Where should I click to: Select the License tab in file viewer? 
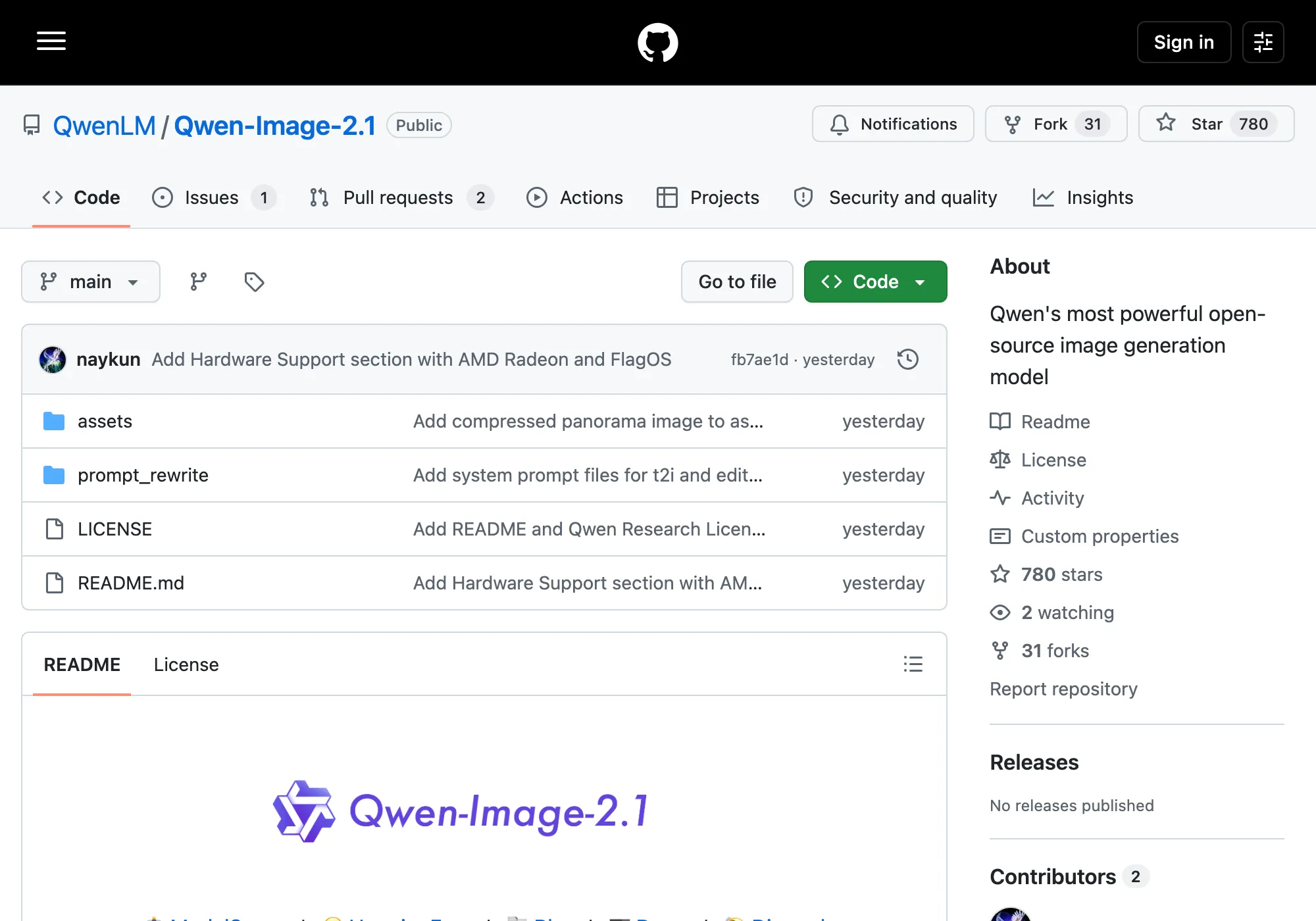(186, 664)
